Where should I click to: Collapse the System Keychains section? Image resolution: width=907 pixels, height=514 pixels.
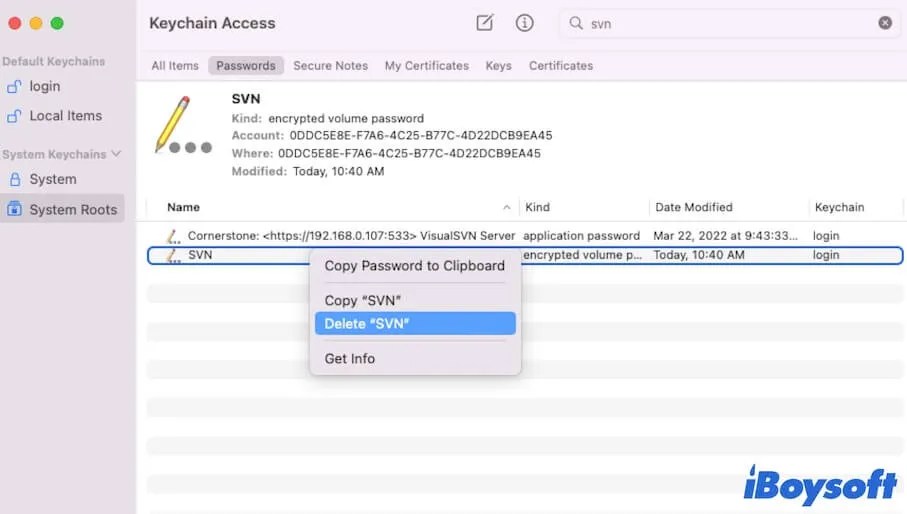coord(116,154)
